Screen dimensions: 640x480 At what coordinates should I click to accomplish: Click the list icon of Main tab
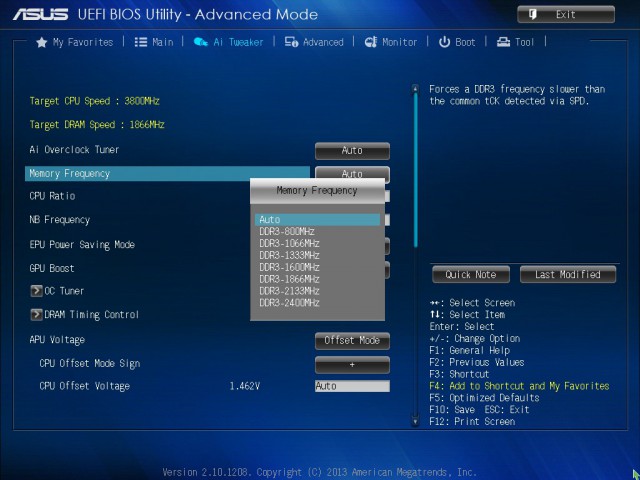141,42
